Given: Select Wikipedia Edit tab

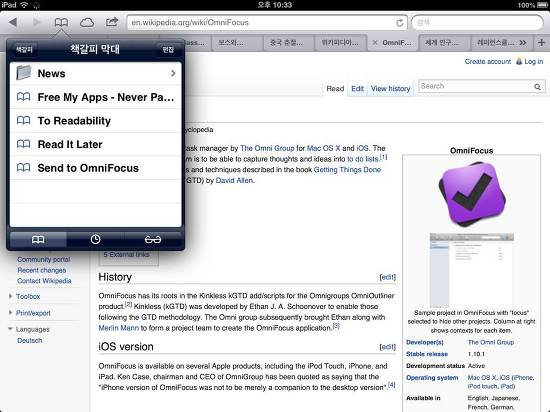Looking at the screenshot, I should click(x=357, y=89).
